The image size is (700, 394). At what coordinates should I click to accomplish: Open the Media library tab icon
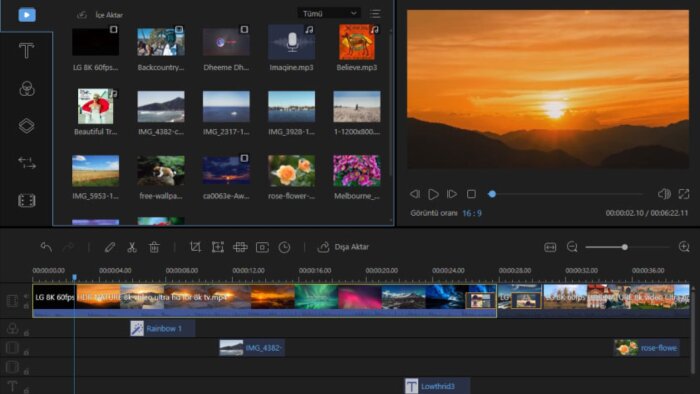(x=27, y=15)
